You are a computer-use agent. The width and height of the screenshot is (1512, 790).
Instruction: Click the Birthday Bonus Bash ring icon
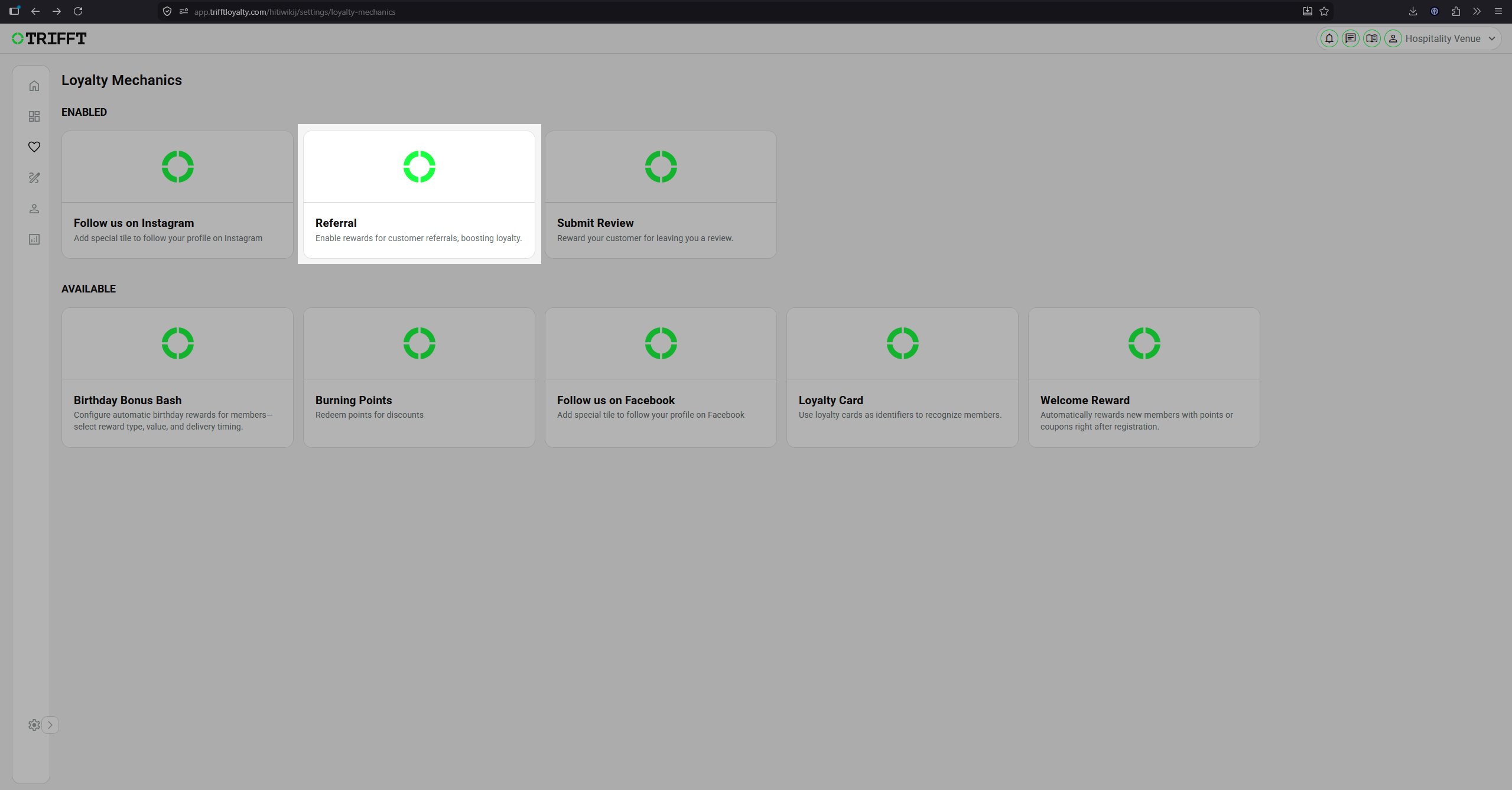pyautogui.click(x=178, y=343)
